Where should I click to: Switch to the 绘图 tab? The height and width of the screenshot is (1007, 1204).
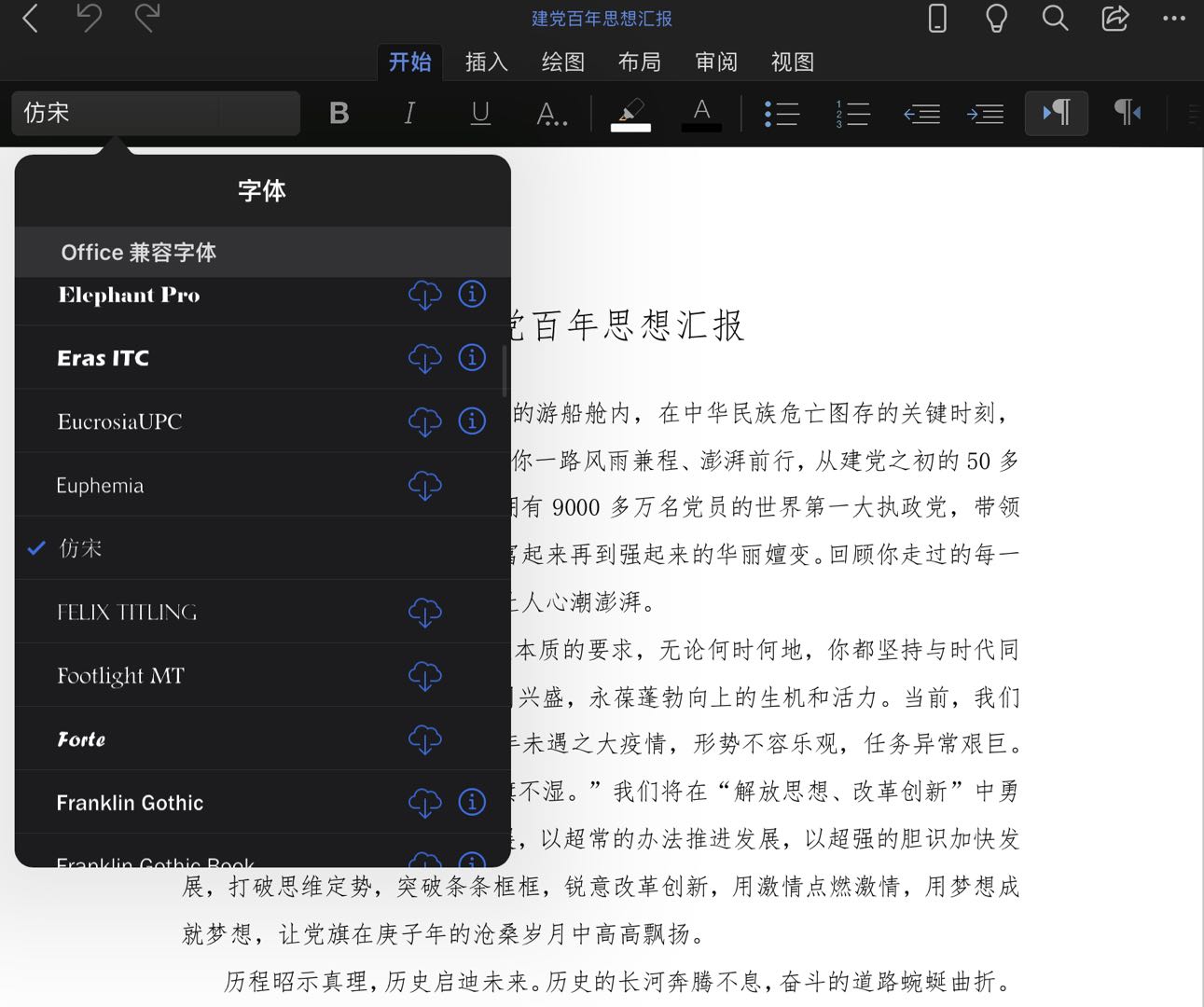(x=563, y=62)
